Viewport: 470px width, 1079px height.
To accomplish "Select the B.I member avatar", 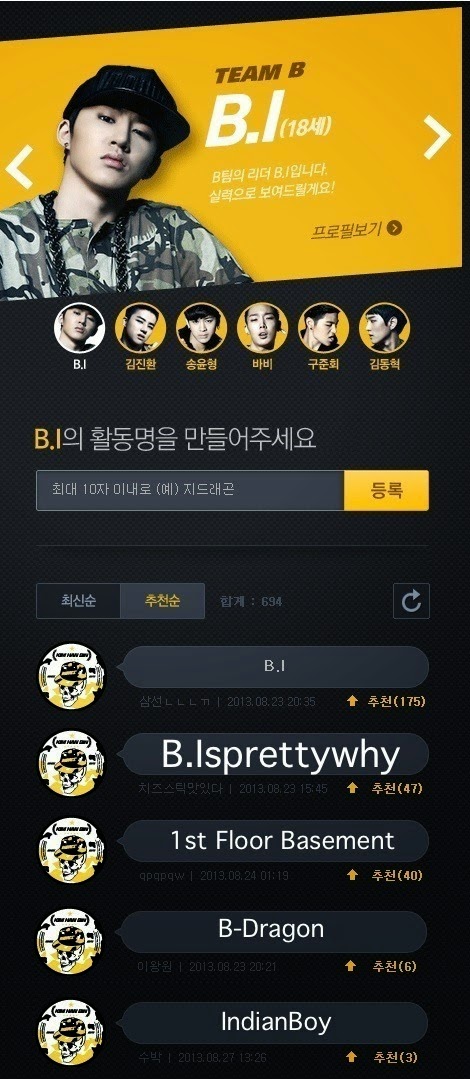I will click(79, 328).
